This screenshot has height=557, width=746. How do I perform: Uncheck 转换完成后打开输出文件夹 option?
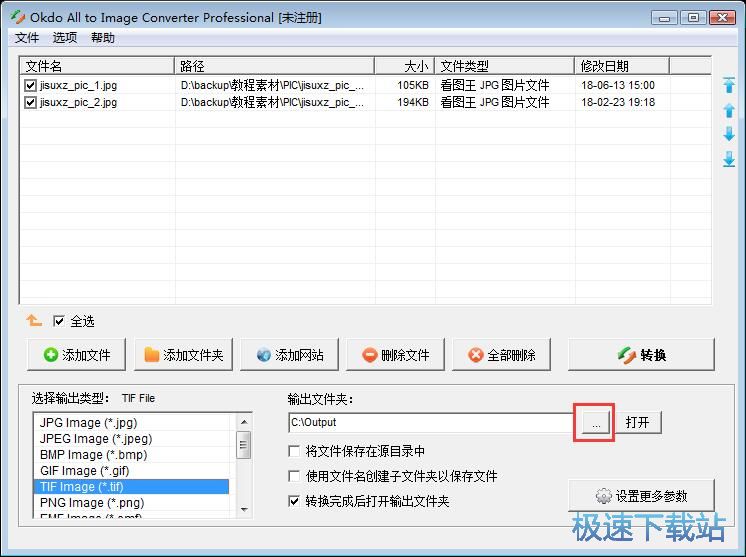pos(294,501)
